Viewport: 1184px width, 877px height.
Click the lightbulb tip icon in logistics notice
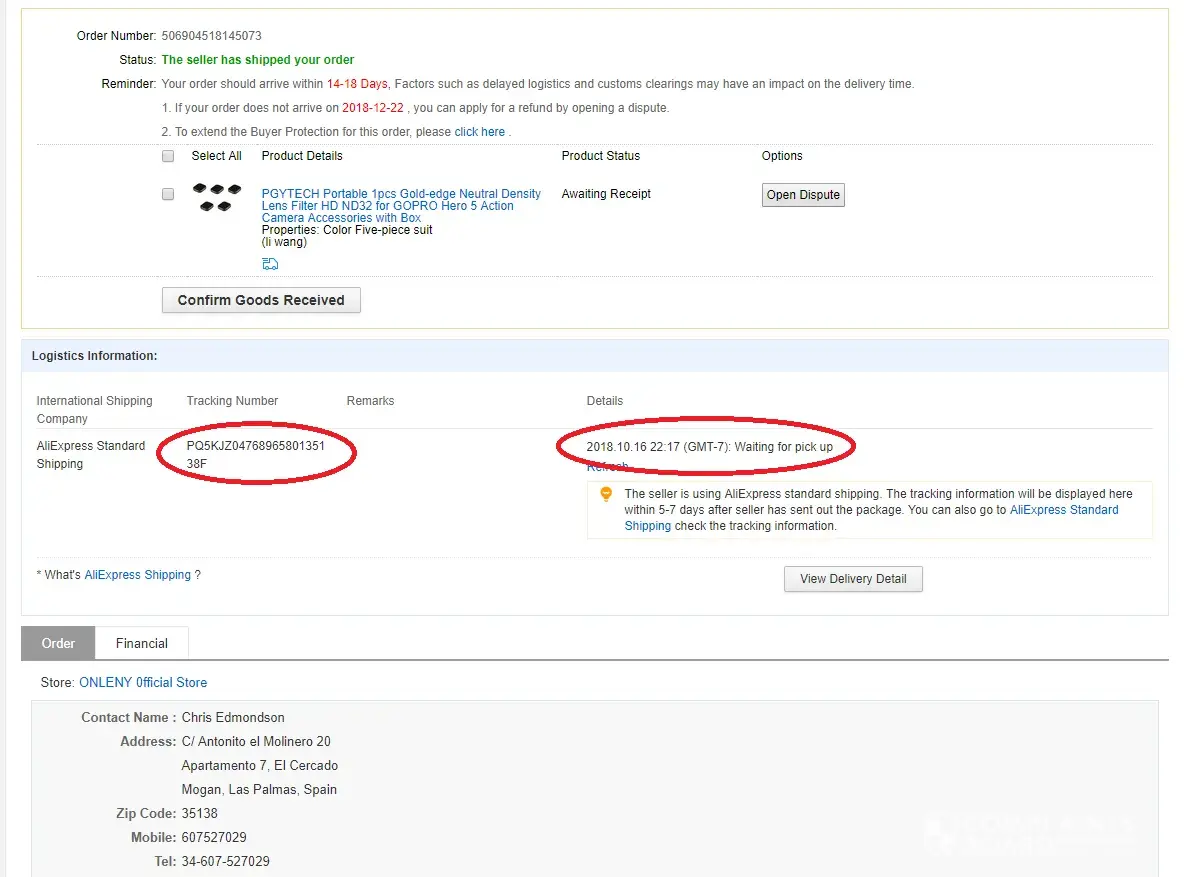(606, 494)
